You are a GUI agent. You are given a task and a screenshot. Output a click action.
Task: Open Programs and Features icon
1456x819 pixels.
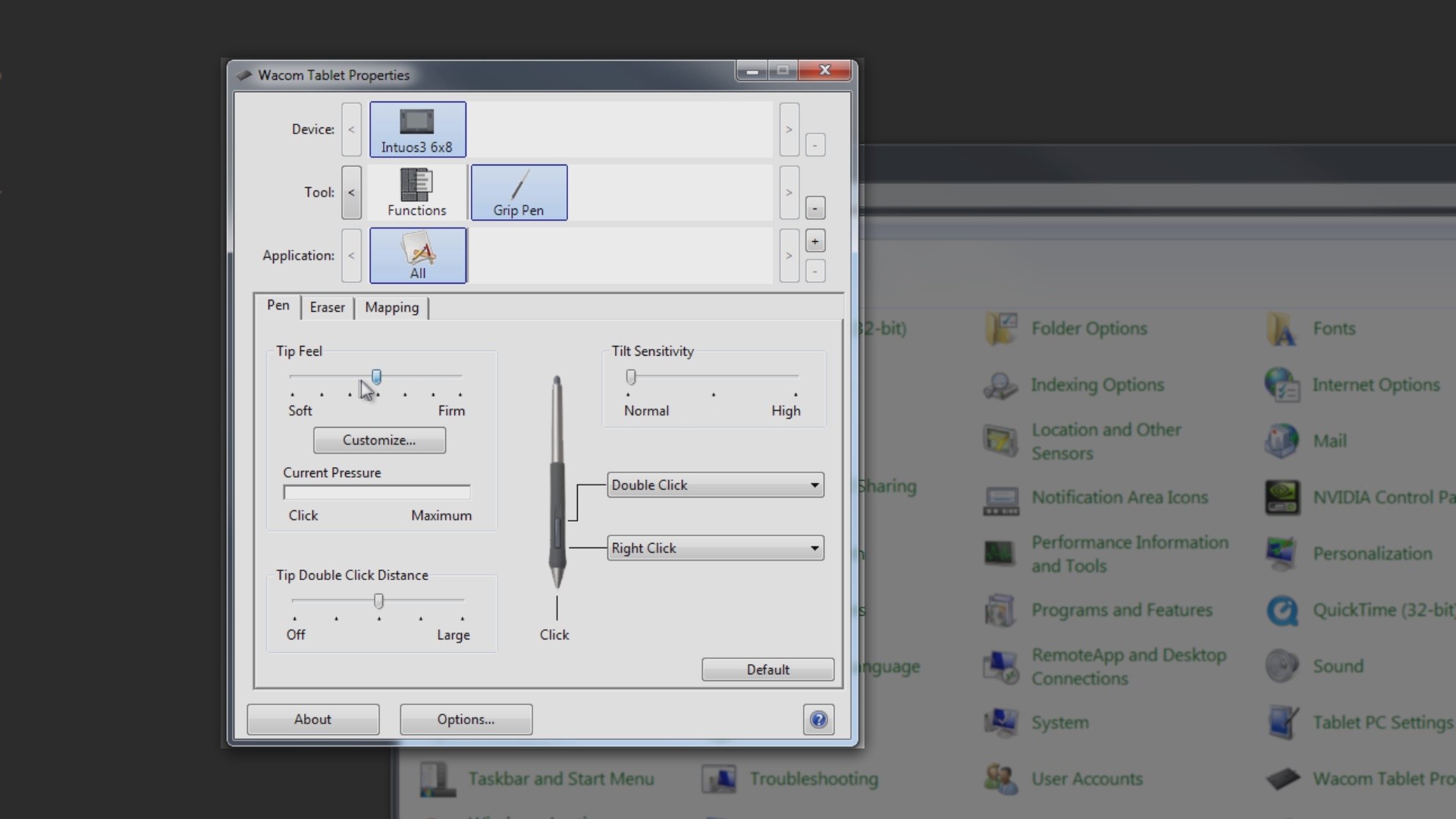point(1001,610)
